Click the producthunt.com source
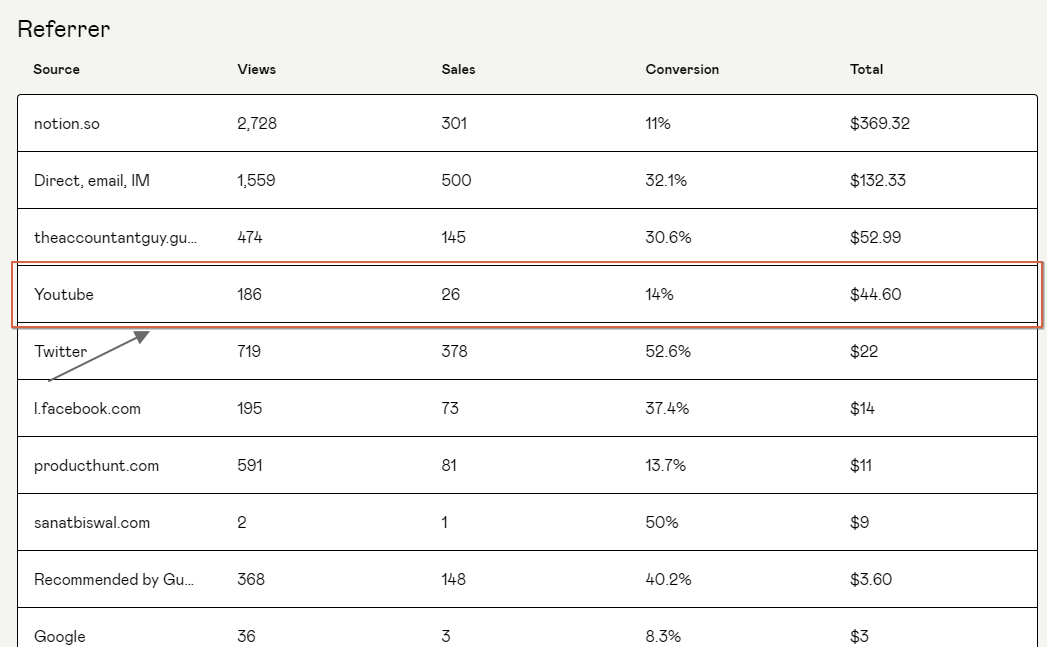The image size is (1047, 647). tap(96, 466)
